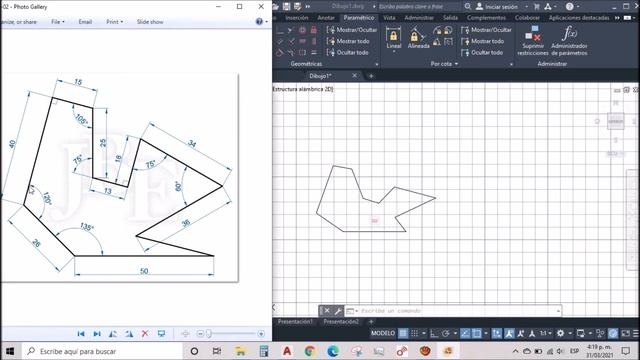Select Paramétrico ribbon tab
This screenshot has height=360, width=640.
[359, 18]
